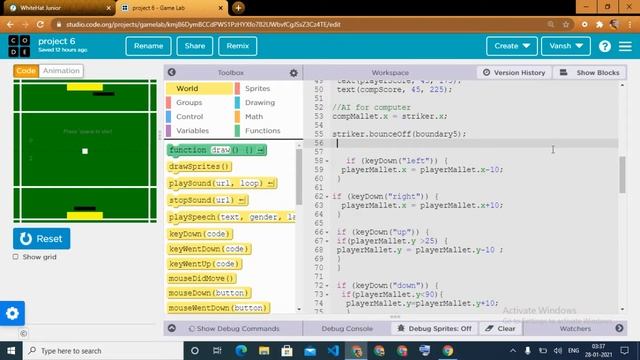Click Show Debug Commands
Viewport: 640px width, 360px height.
click(x=234, y=328)
